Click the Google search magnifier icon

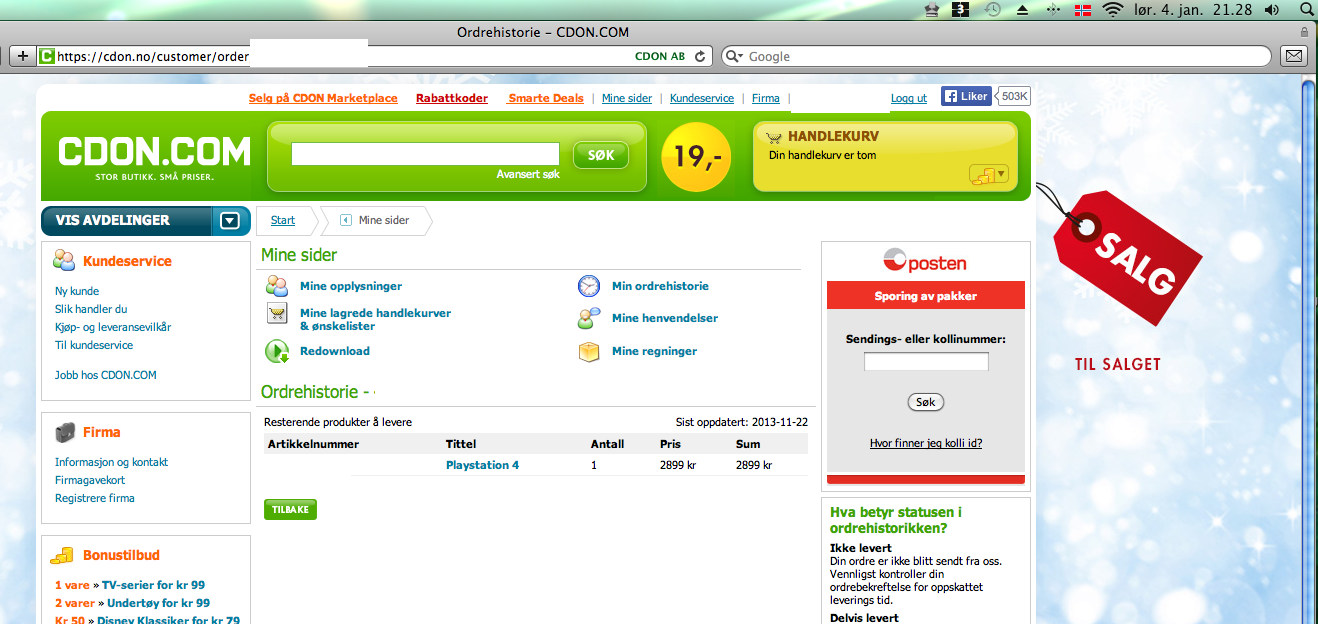pyautogui.click(x=733, y=56)
